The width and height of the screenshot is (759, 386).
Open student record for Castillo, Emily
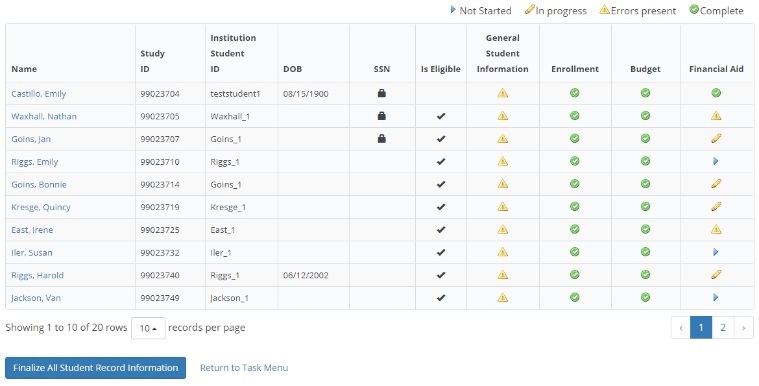pos(39,93)
